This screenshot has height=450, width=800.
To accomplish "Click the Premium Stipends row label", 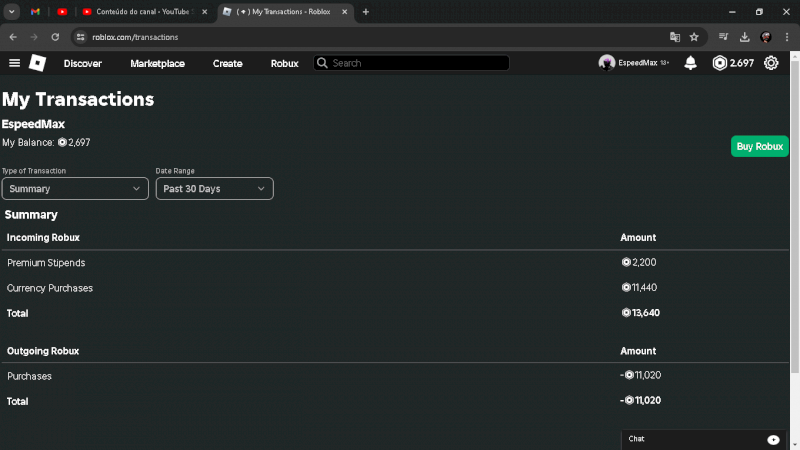I will (46, 263).
